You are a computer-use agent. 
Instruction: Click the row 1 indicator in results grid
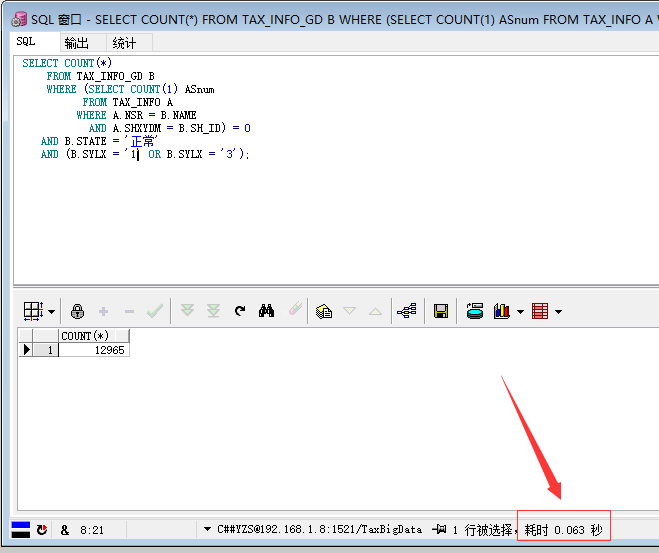45,350
